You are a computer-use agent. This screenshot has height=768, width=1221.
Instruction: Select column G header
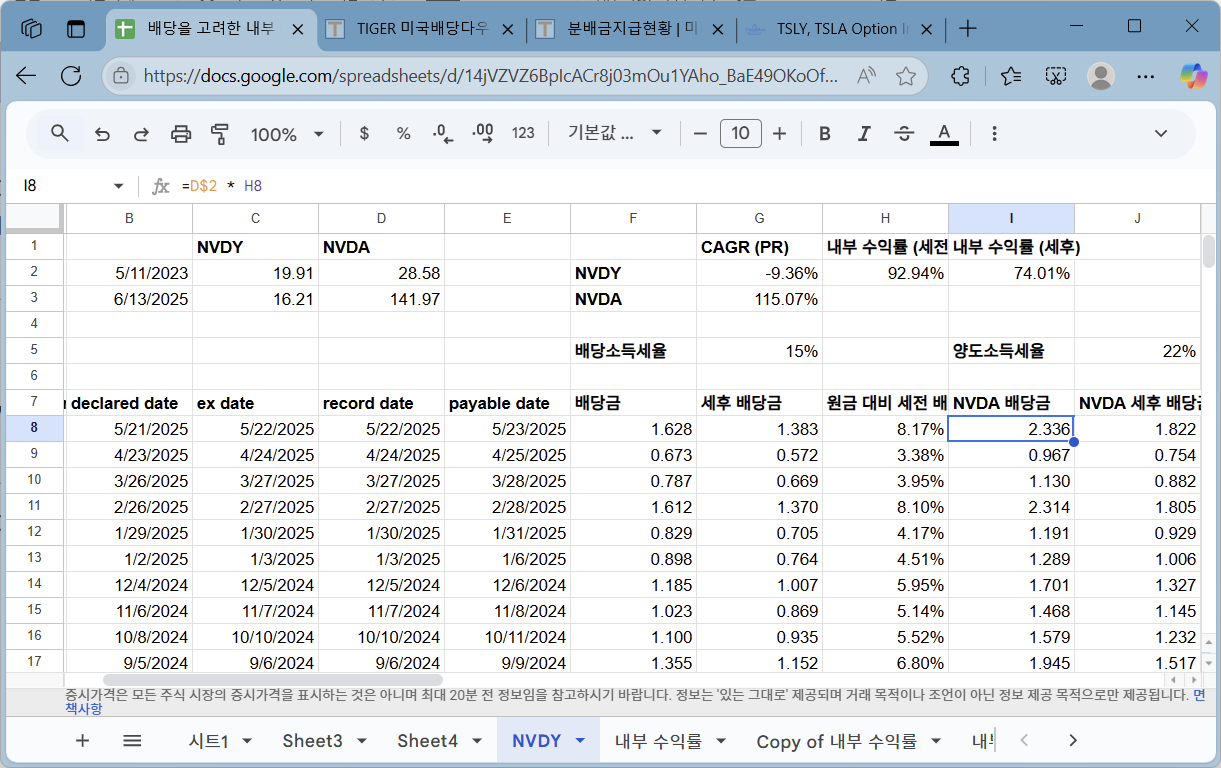(760, 218)
